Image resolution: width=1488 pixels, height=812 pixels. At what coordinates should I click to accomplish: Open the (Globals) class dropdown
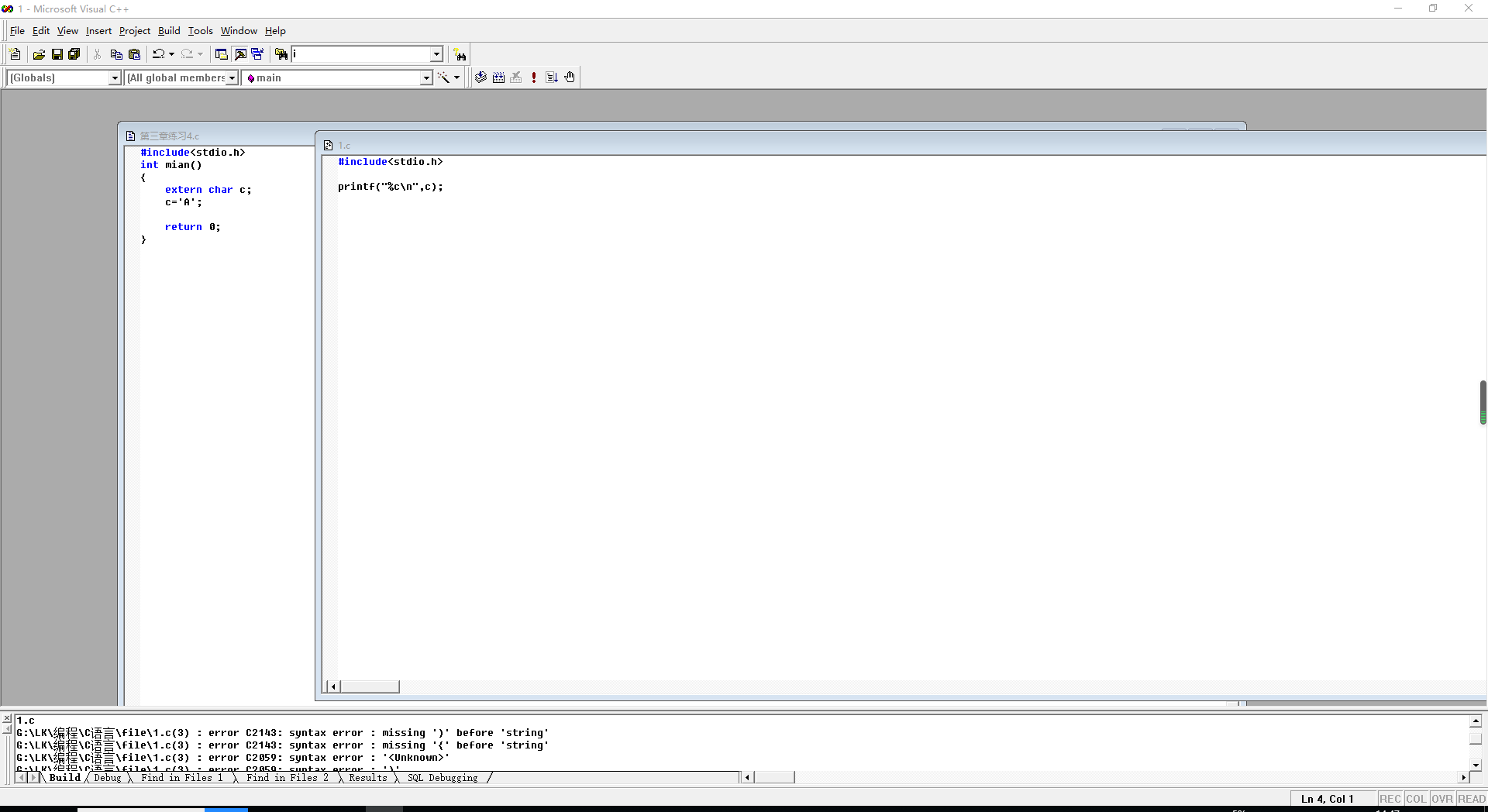point(115,77)
